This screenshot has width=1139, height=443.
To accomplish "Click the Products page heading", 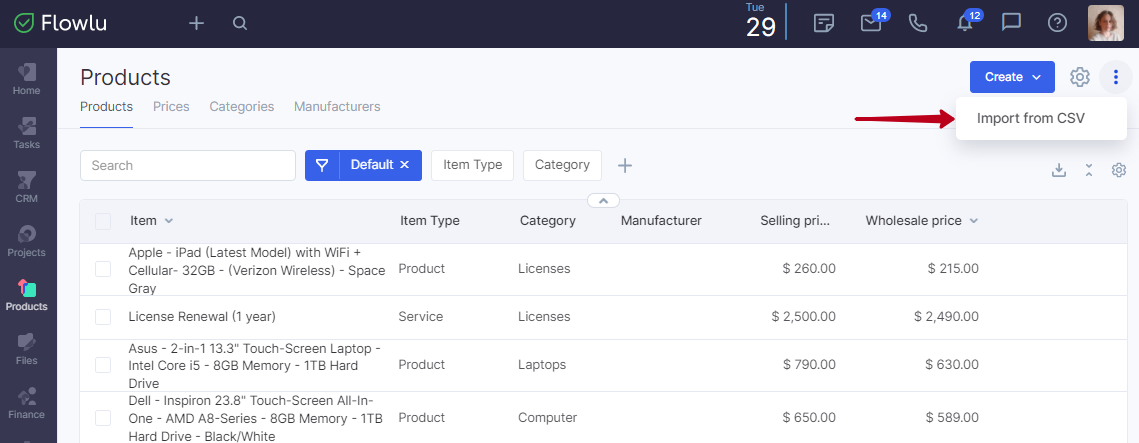I will click(125, 77).
